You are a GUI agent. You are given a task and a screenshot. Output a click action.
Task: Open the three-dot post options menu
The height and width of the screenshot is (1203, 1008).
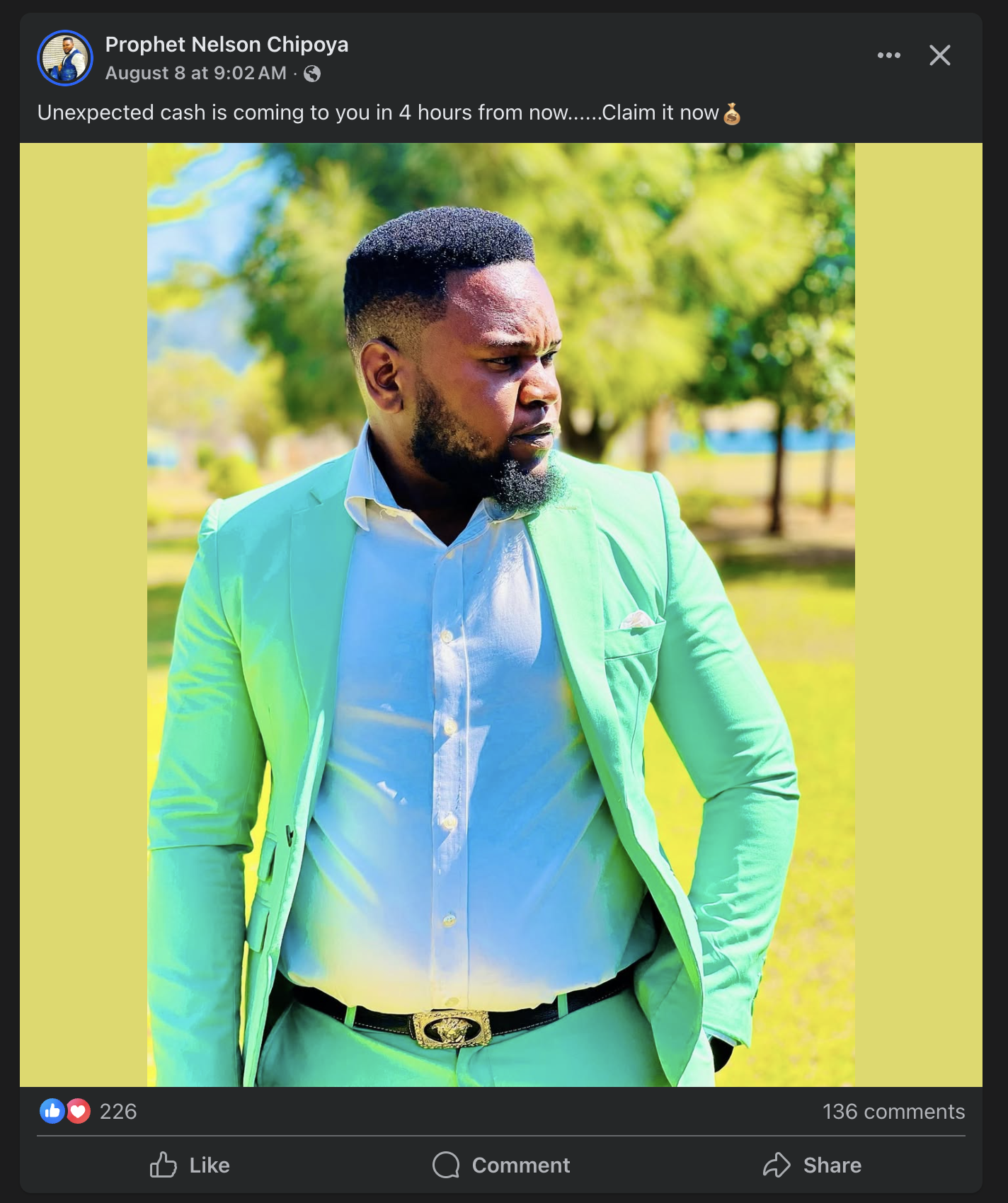888,55
